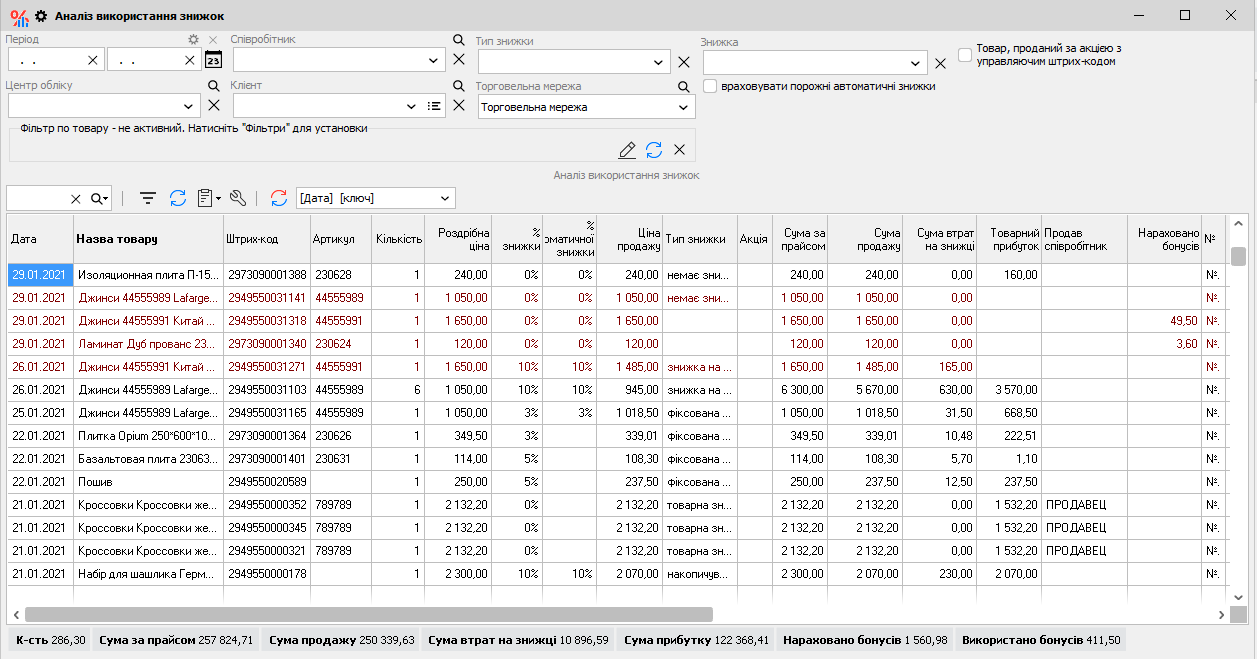Click the 'Сума продажу' column header
This screenshot has height=659, width=1257.
pyautogui.click(x=864, y=239)
